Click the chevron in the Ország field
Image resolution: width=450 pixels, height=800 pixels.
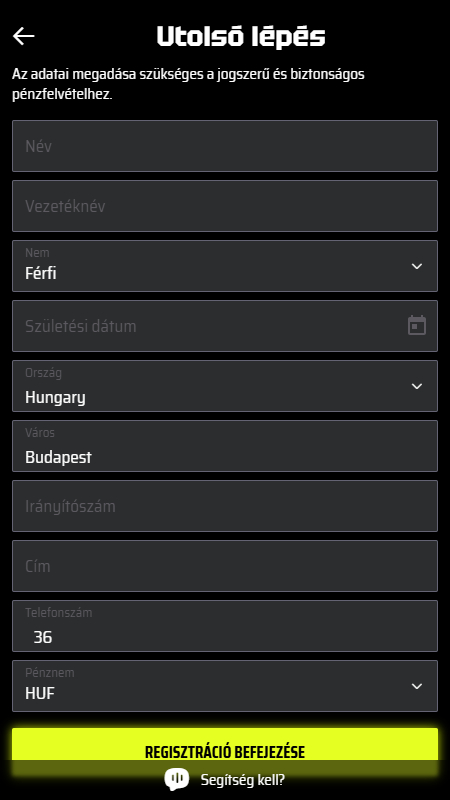pyautogui.click(x=417, y=386)
